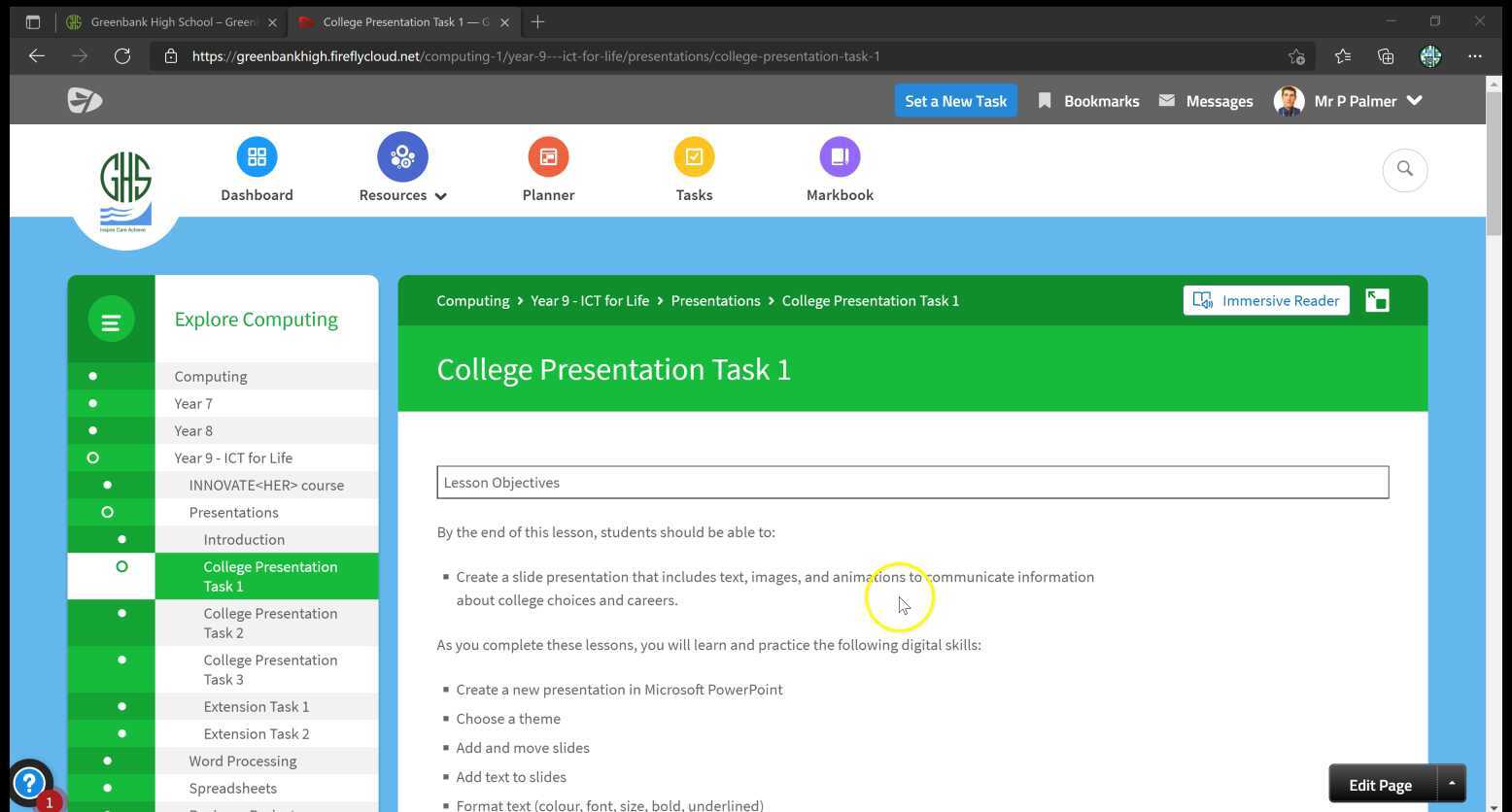Open the Dashboard icon
Viewport: 1512px width, 812px height.
257,156
